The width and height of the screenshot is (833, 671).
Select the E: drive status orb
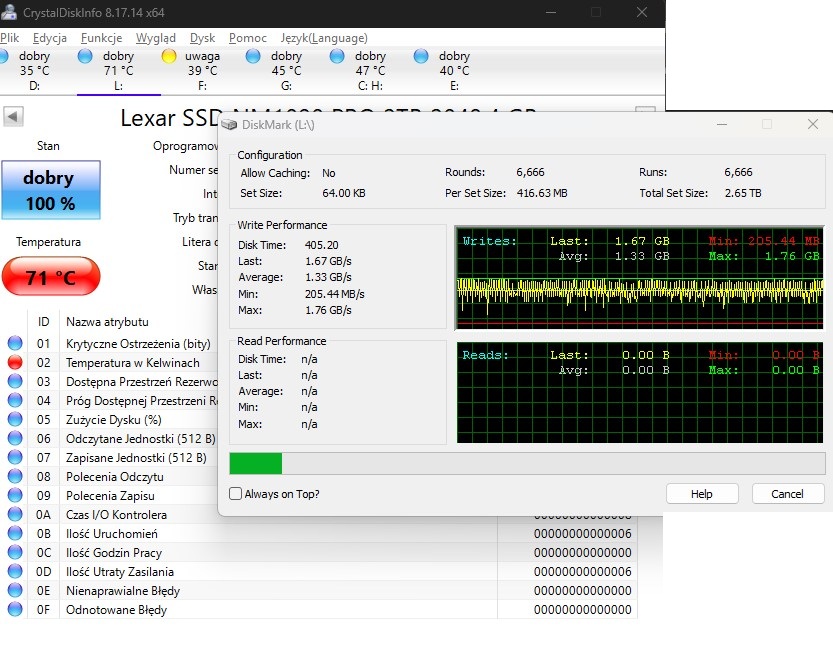click(x=421, y=57)
